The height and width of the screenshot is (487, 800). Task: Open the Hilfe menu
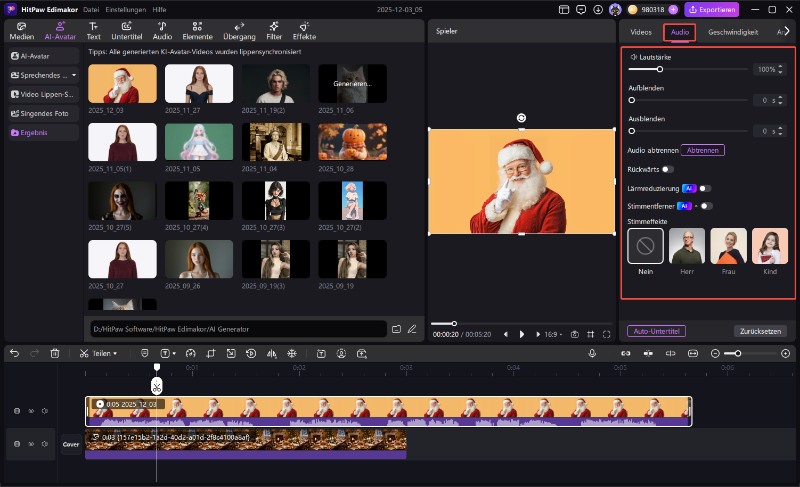pos(159,10)
